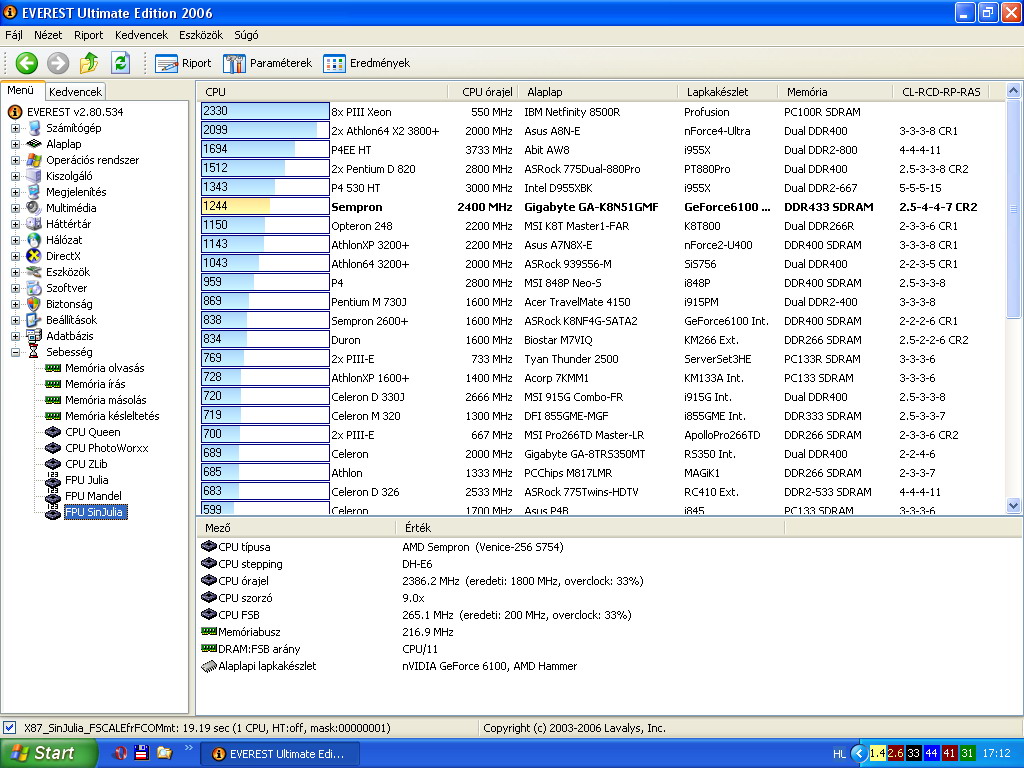Switch to the Kedvencek tab in the sidebar
The image size is (1024, 768).
point(75,92)
